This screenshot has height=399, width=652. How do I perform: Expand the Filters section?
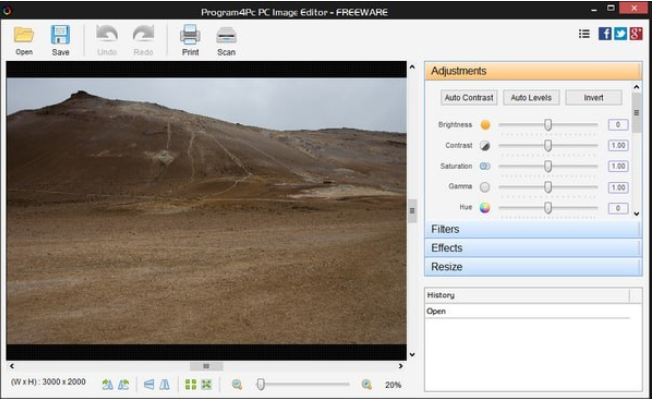pos(533,229)
